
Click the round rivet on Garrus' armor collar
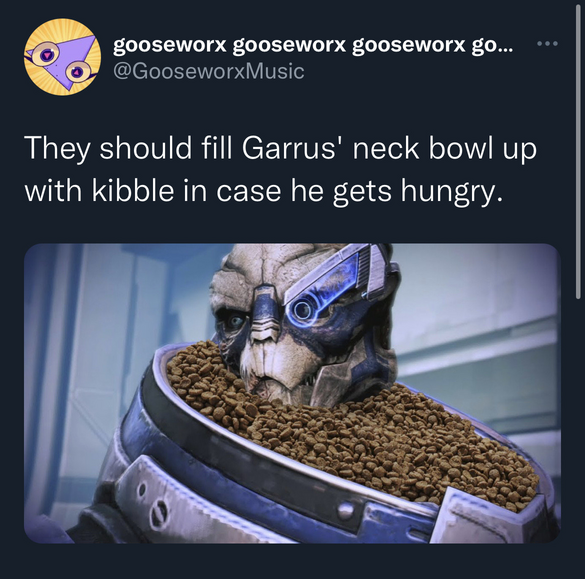tap(346, 510)
